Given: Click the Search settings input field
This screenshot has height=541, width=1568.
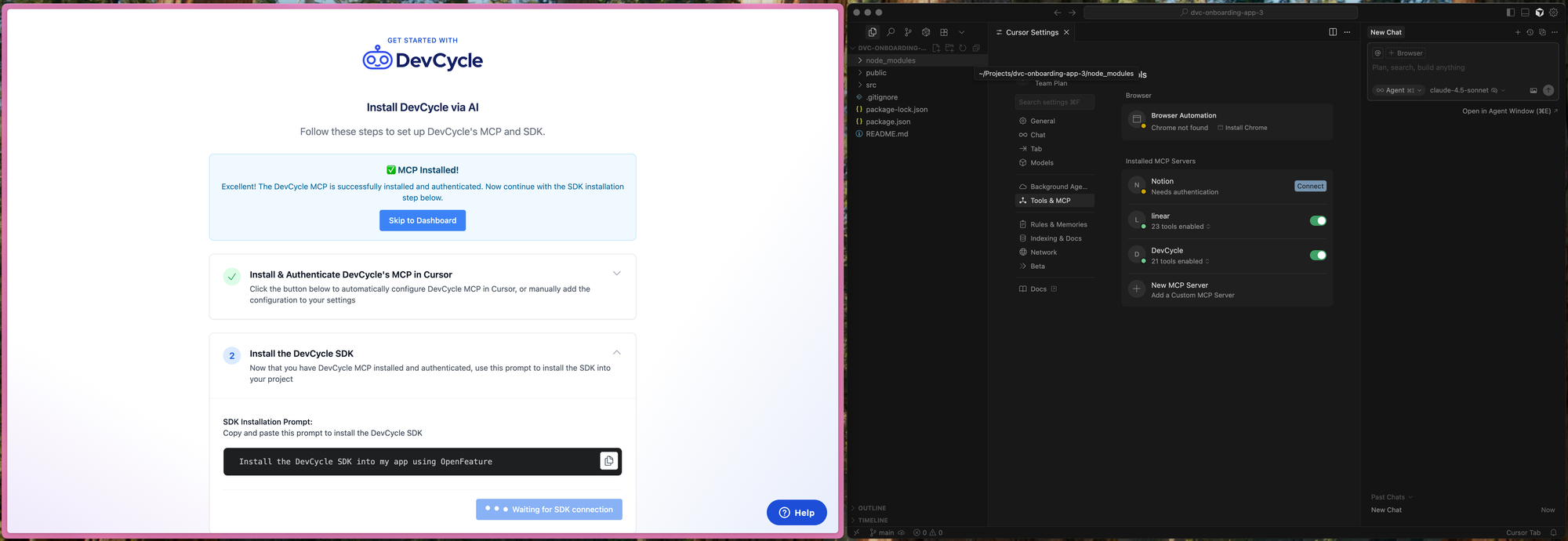Looking at the screenshot, I should tap(1054, 102).
